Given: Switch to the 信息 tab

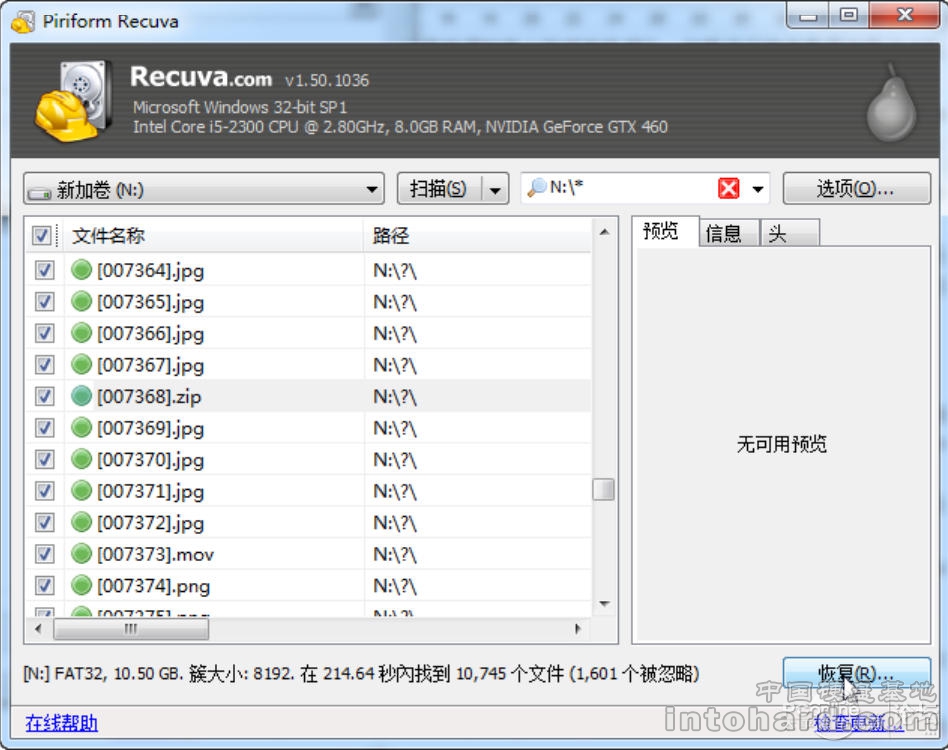Looking at the screenshot, I should (723, 233).
